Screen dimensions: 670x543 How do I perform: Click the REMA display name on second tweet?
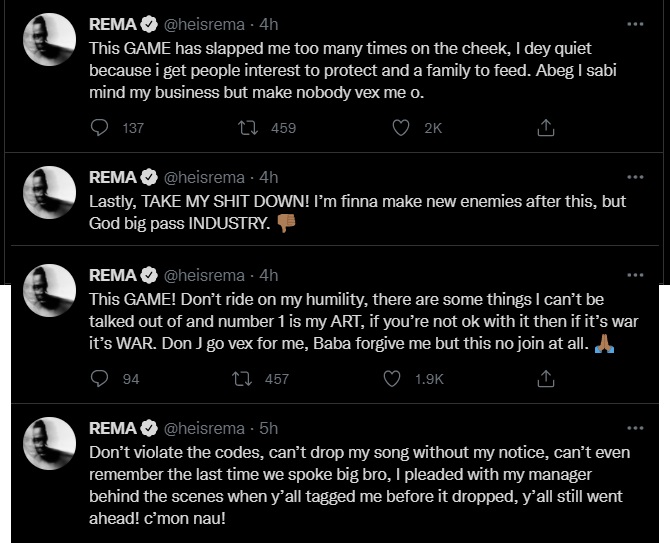pyautogui.click(x=113, y=177)
